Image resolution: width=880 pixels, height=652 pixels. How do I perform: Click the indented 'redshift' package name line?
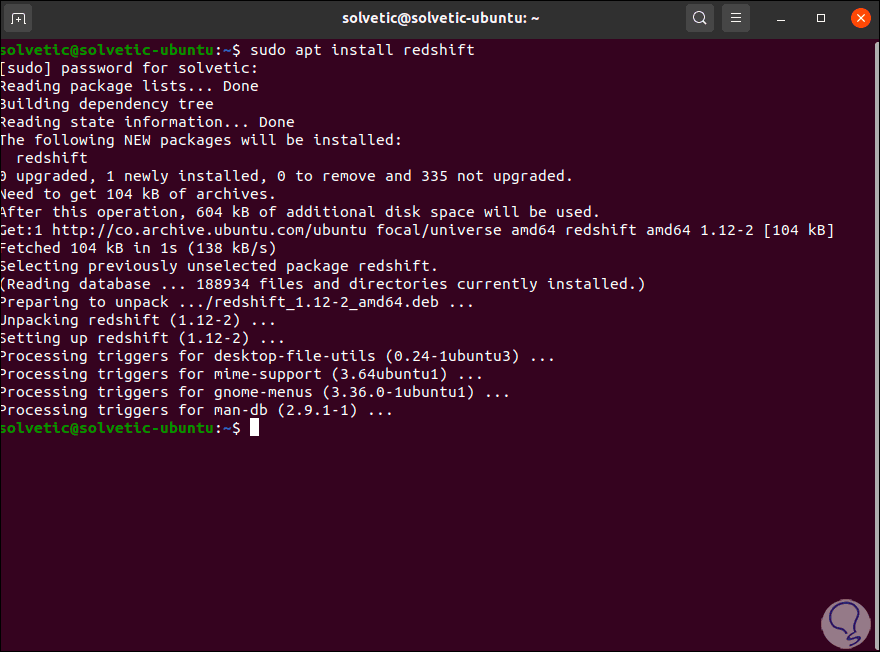(x=52, y=158)
